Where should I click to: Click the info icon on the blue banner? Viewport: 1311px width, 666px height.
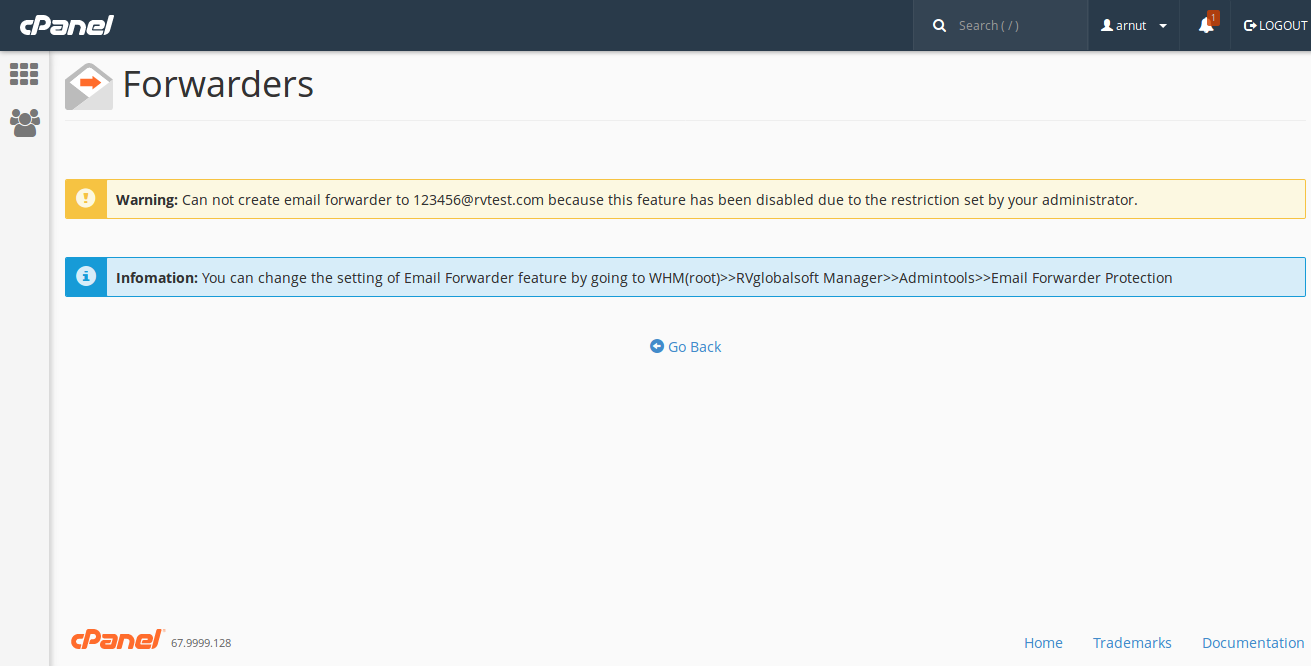pyautogui.click(x=85, y=277)
